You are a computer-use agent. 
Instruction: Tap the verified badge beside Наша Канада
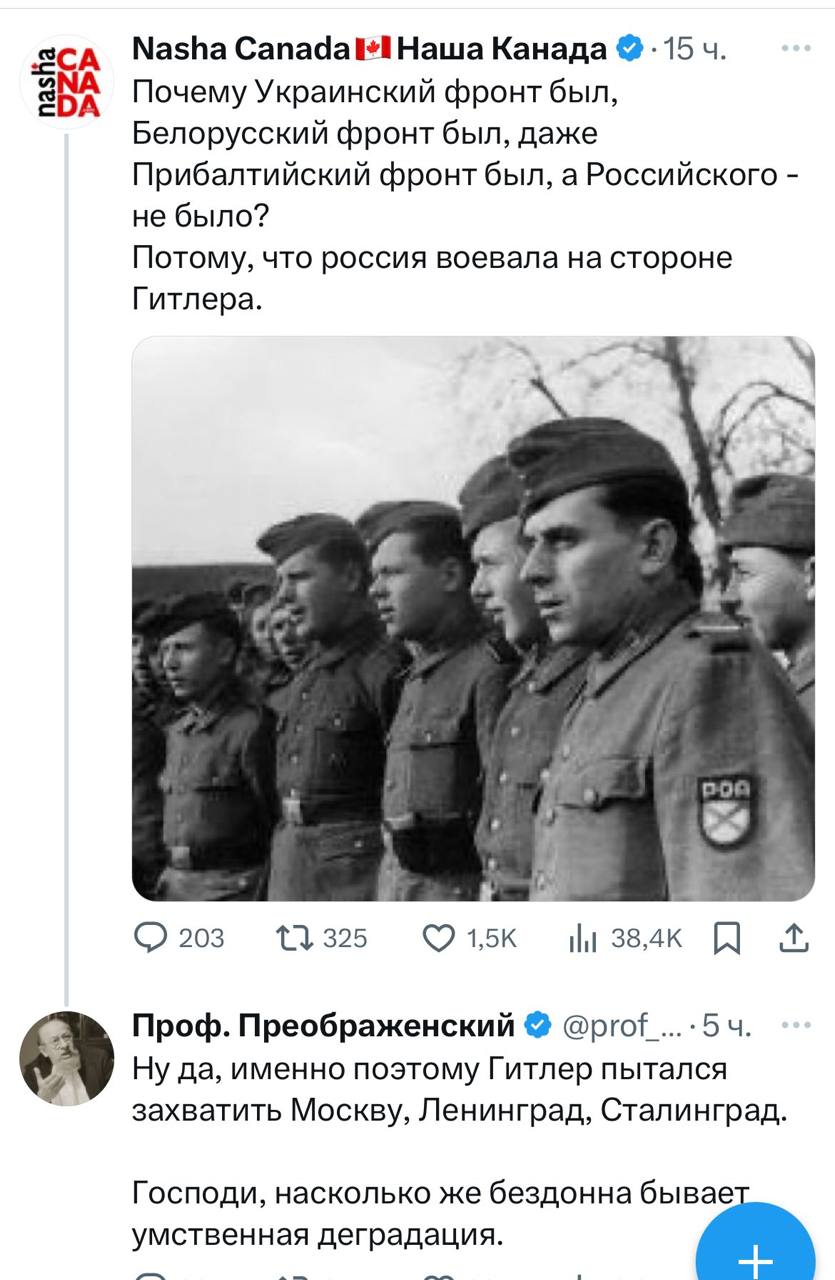tap(629, 49)
